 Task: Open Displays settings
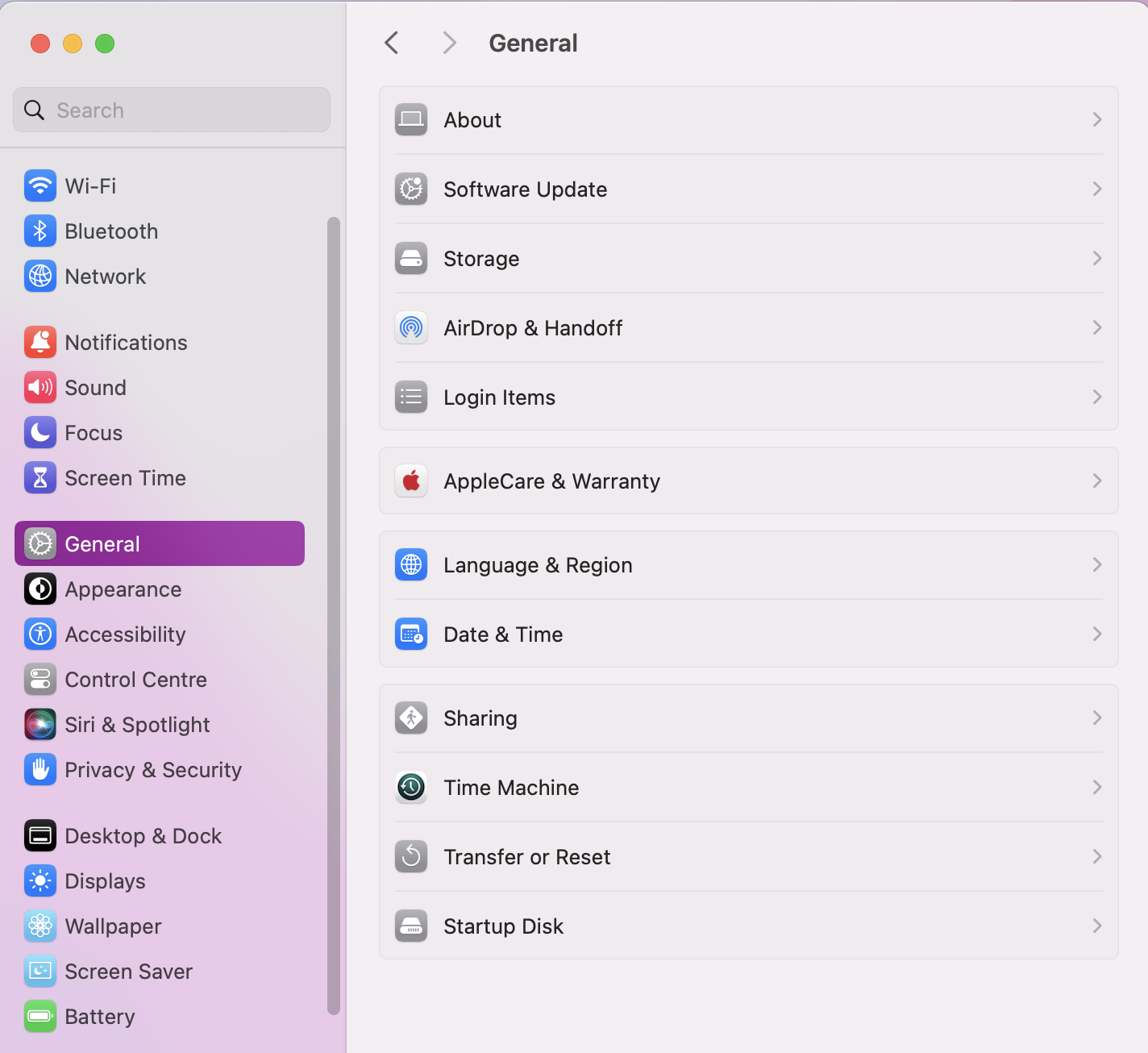coord(105,880)
